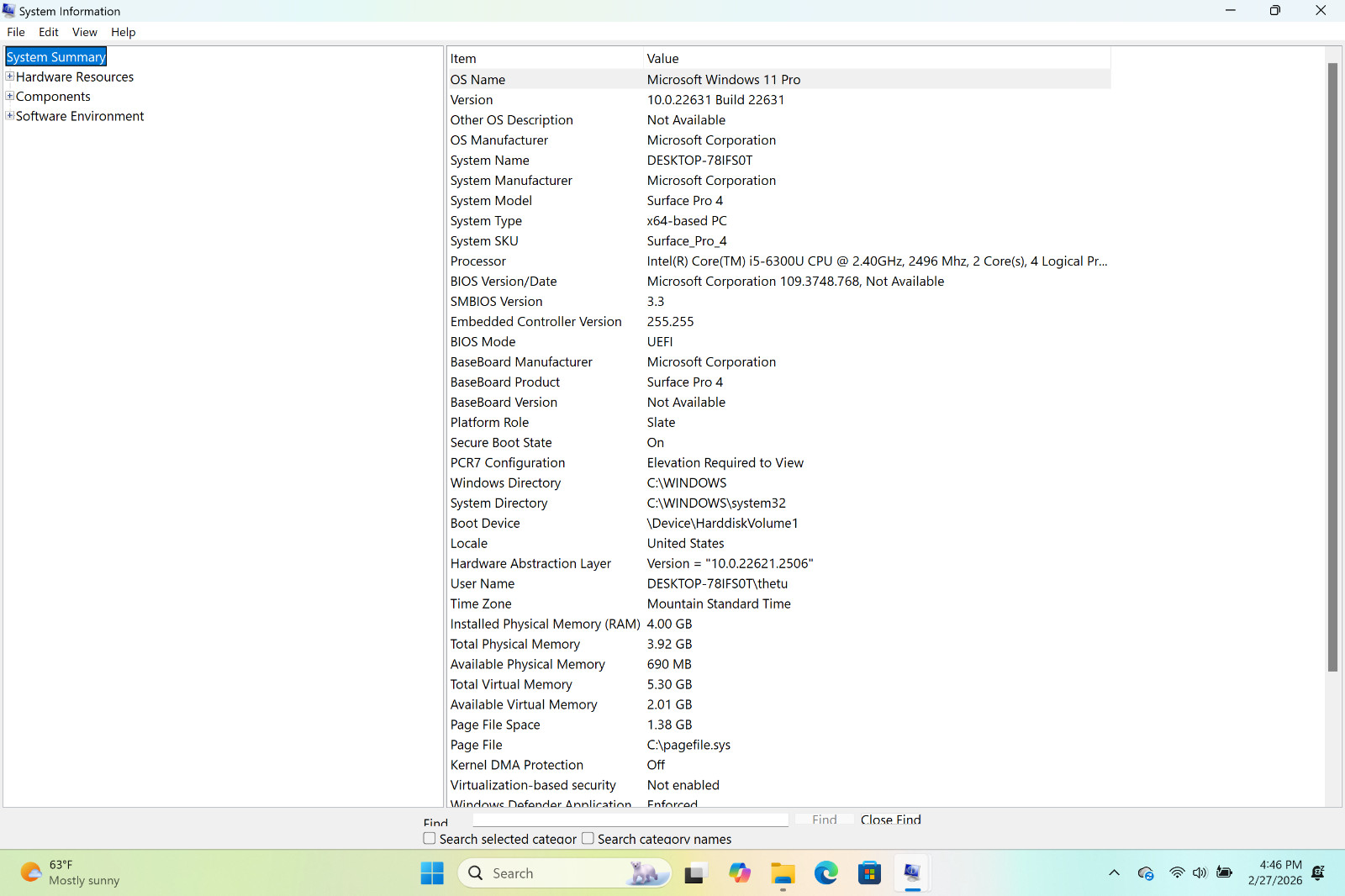Launch Microsoft Edge from the taskbar
Screen dimensions: 1345x896
click(x=826, y=873)
